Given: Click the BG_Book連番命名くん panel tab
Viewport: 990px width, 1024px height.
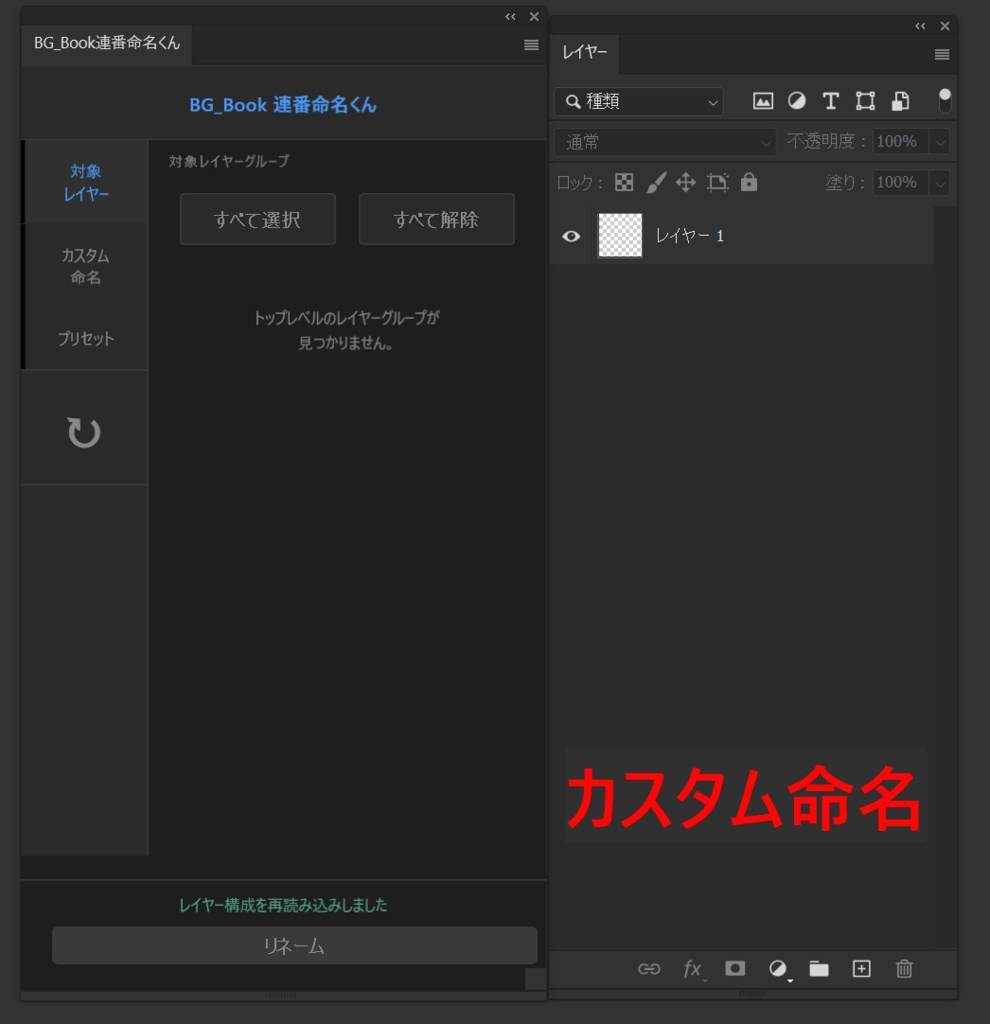Looking at the screenshot, I should pos(106,44).
